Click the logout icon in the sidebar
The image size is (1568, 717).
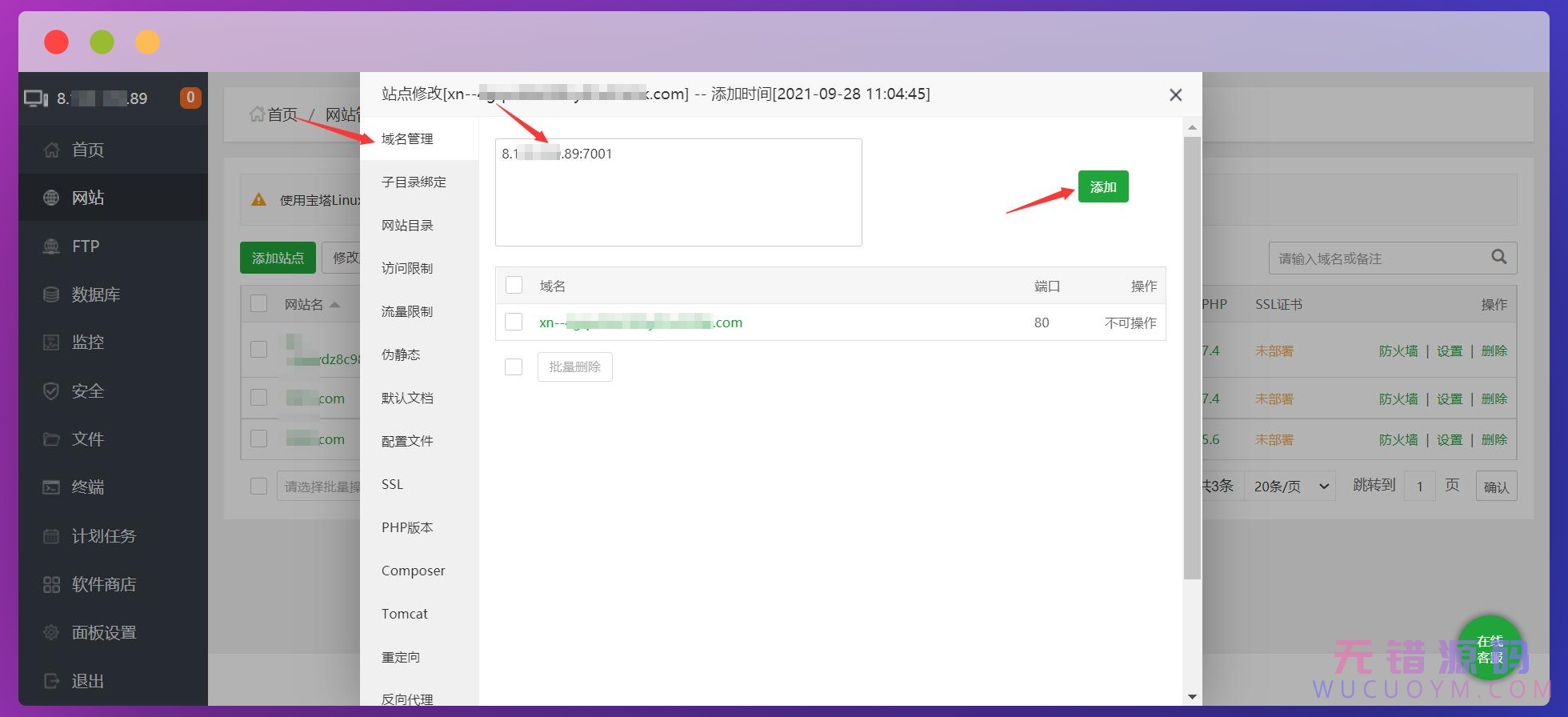pyautogui.click(x=51, y=681)
